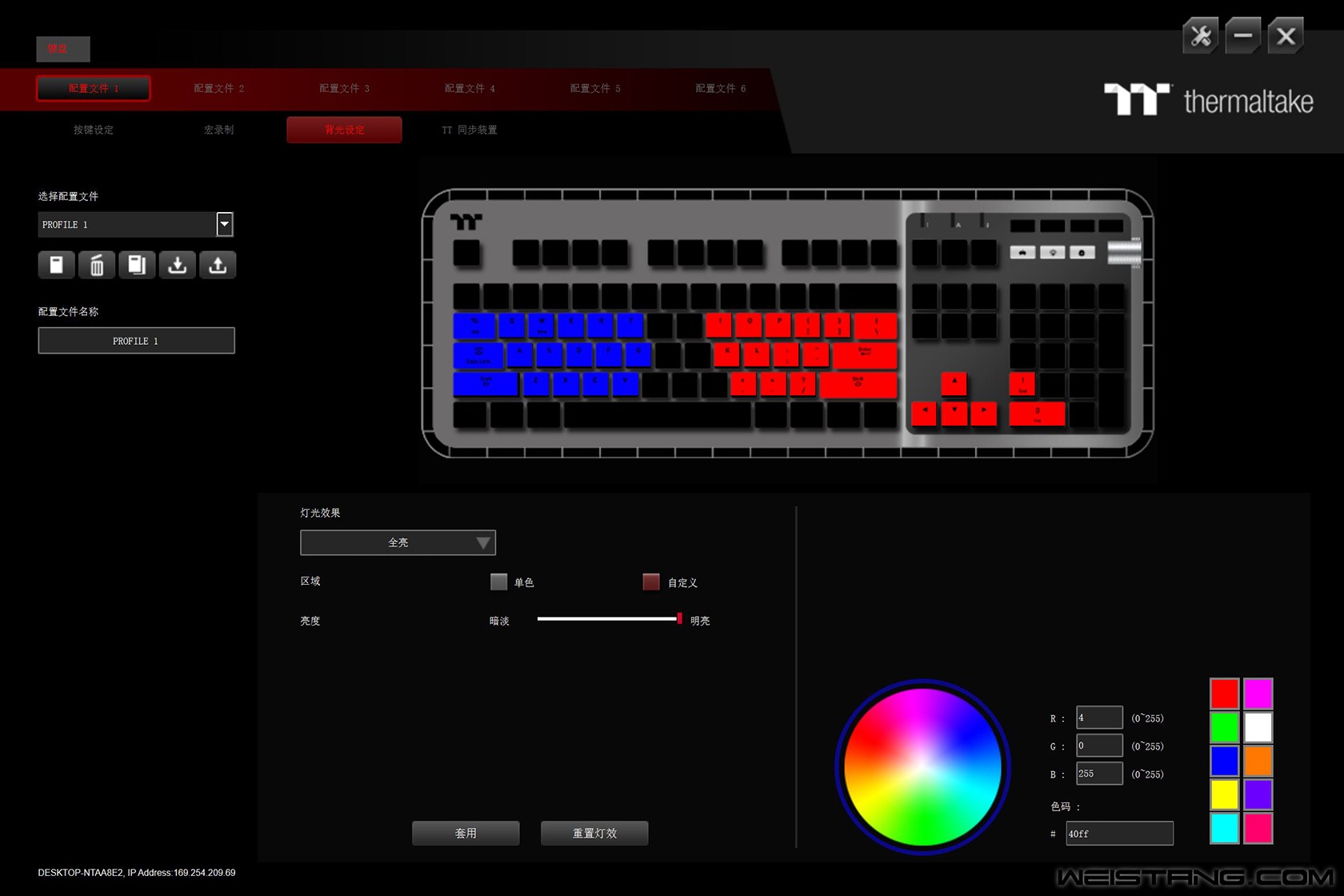The image size is (1344, 896).
Task: Click the light bulb key on keyboard
Action: point(1052,253)
